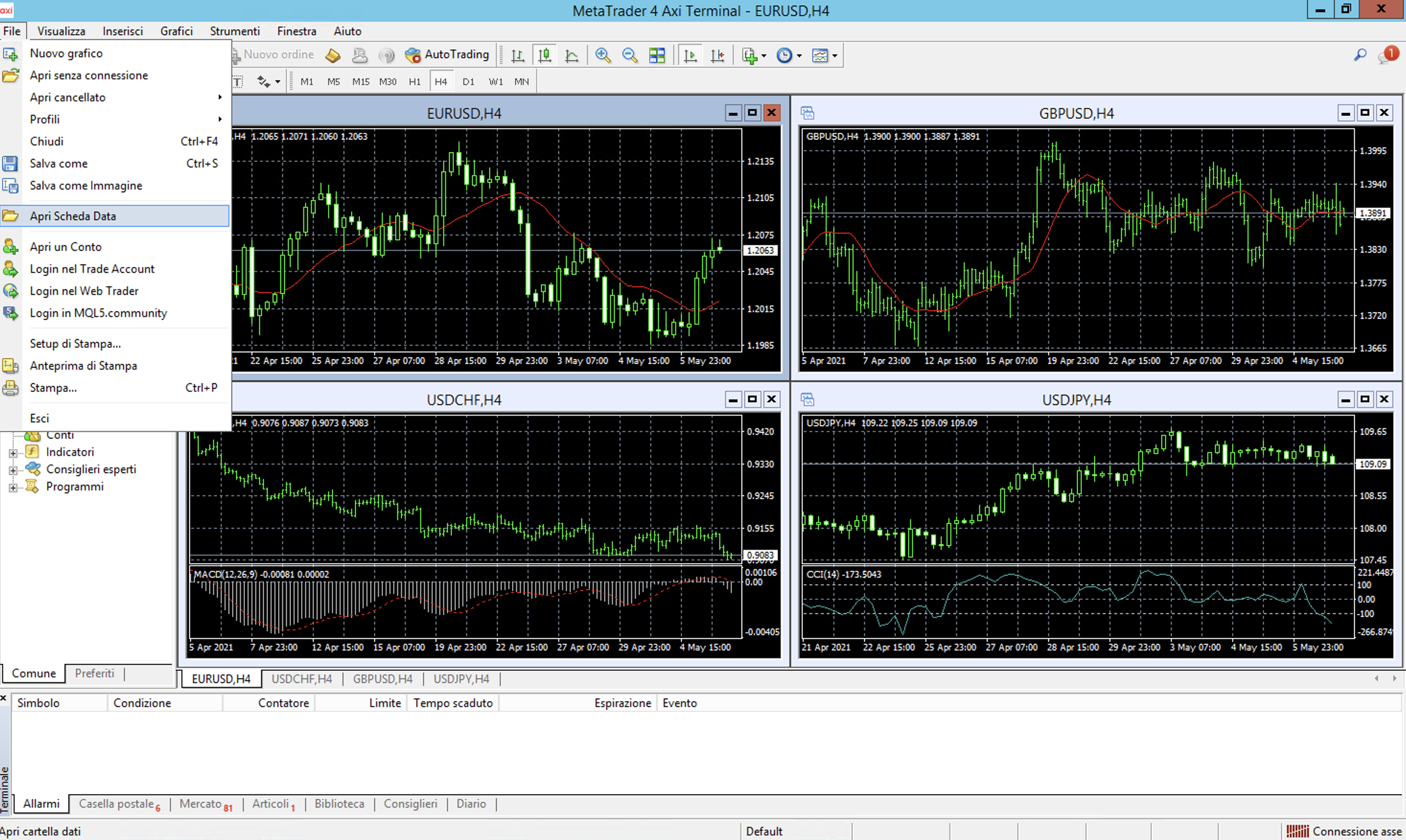Screen dimensions: 1406x840
Task: Choose Salva come Immagine menu entry
Action: tap(86, 186)
